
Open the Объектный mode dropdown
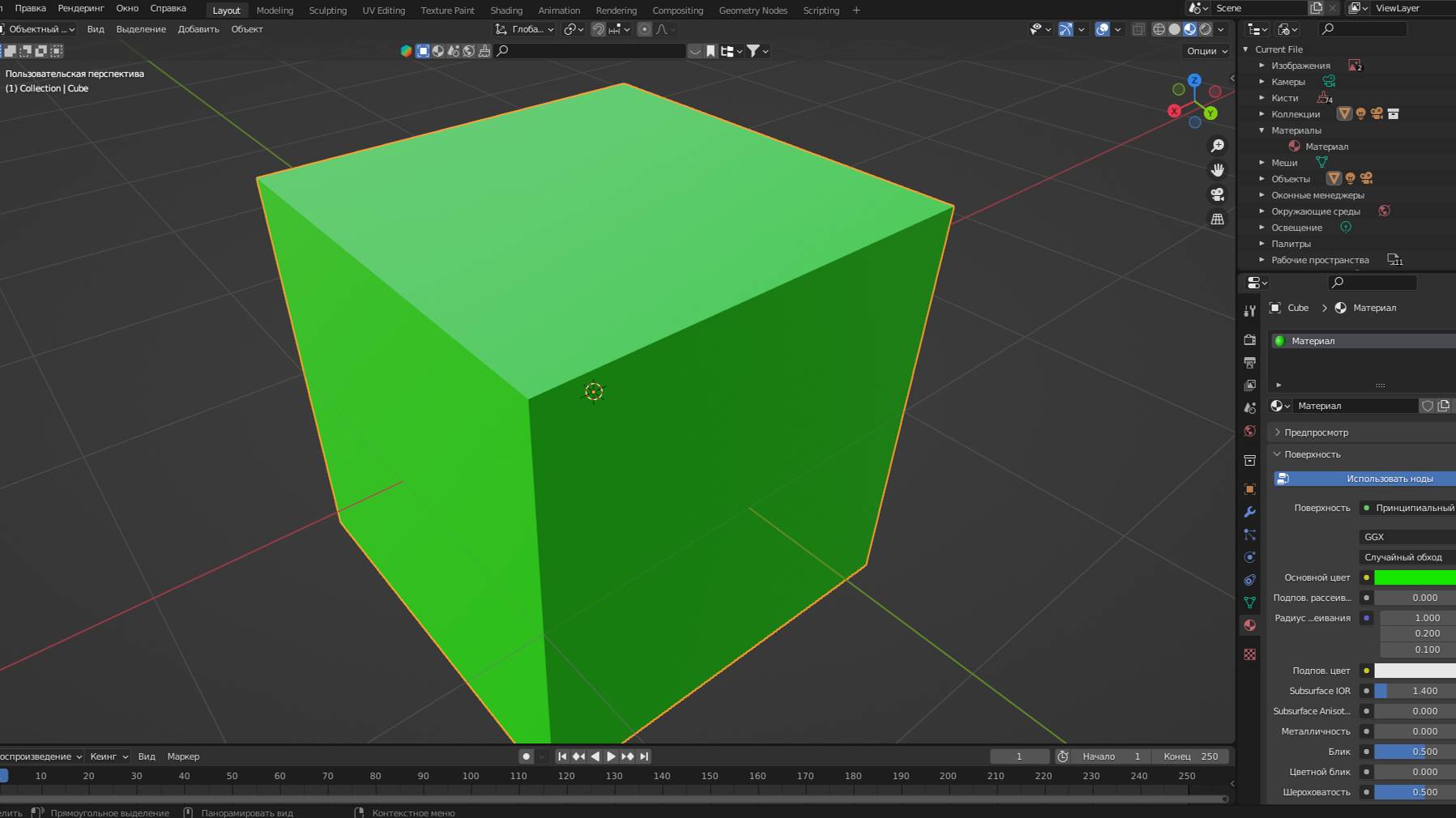click(x=38, y=29)
